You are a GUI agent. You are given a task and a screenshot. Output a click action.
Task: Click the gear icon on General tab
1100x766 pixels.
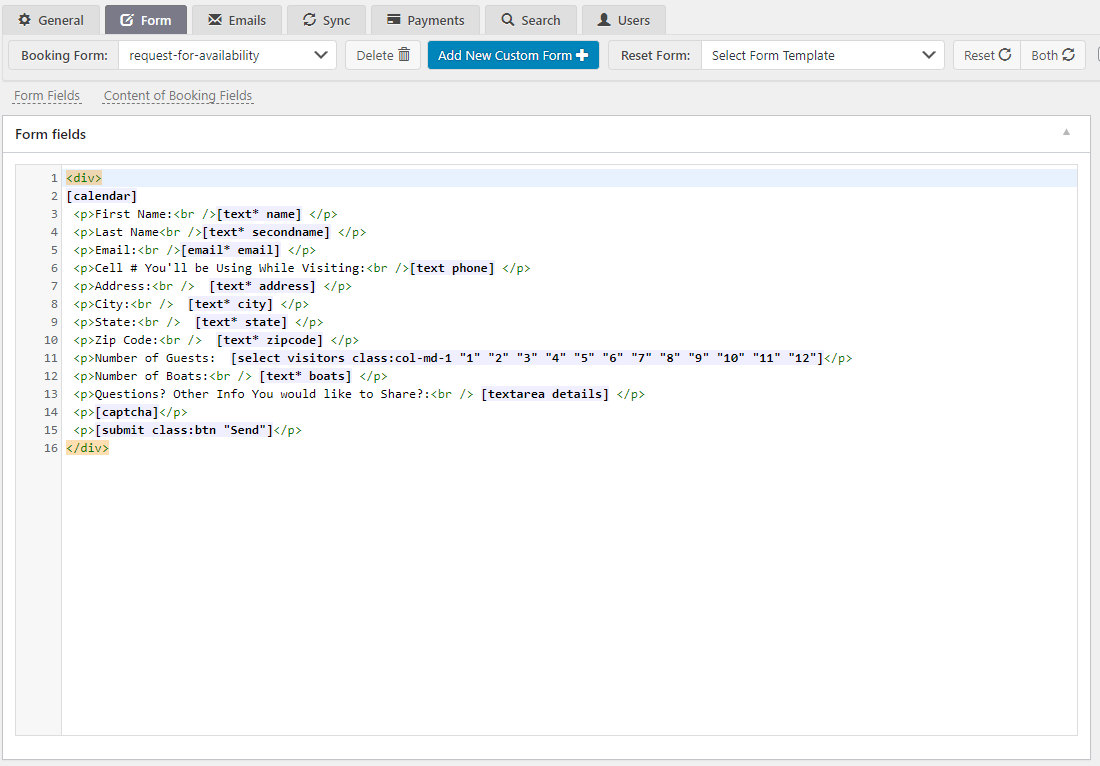25,20
